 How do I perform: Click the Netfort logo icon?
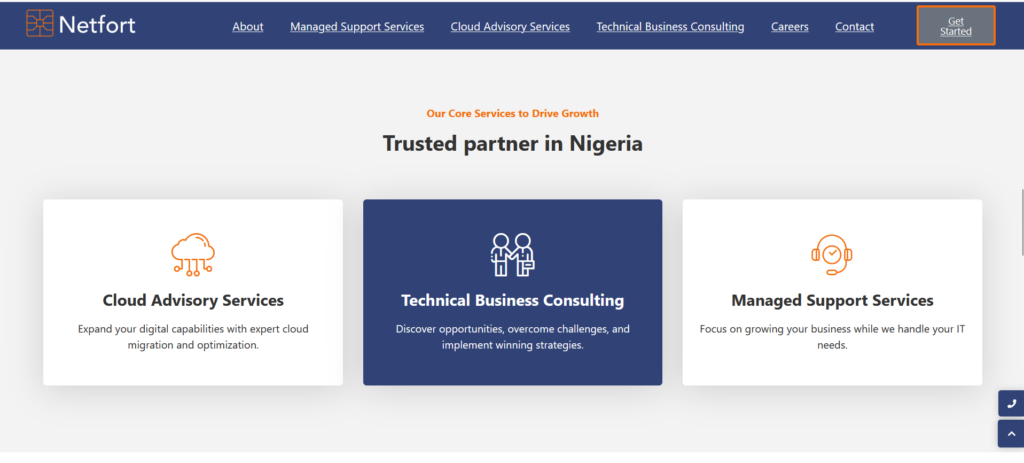(40, 24)
